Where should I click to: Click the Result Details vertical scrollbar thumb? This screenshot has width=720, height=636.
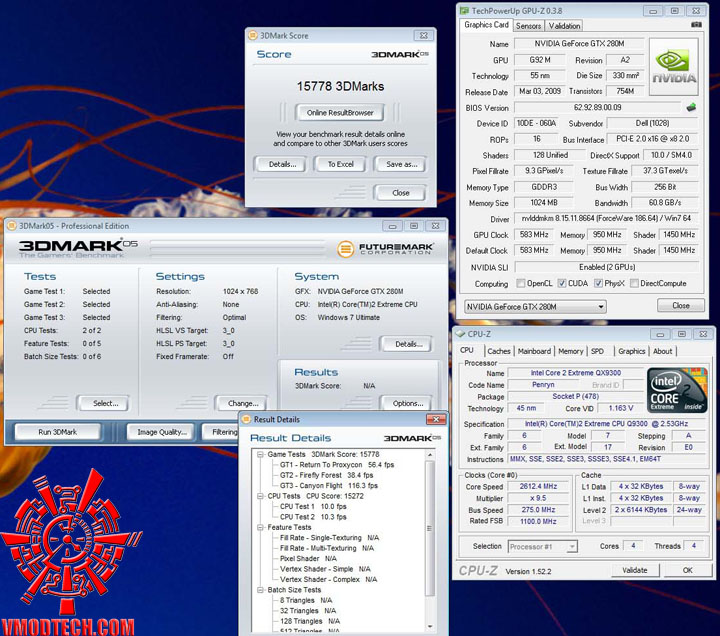(430, 528)
